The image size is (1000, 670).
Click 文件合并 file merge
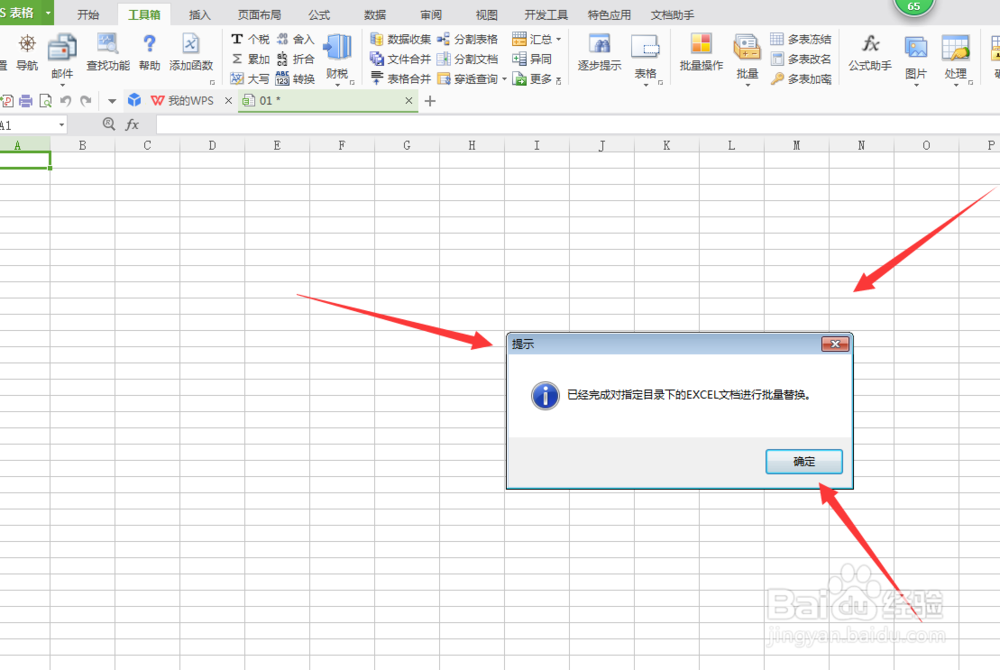[401, 59]
